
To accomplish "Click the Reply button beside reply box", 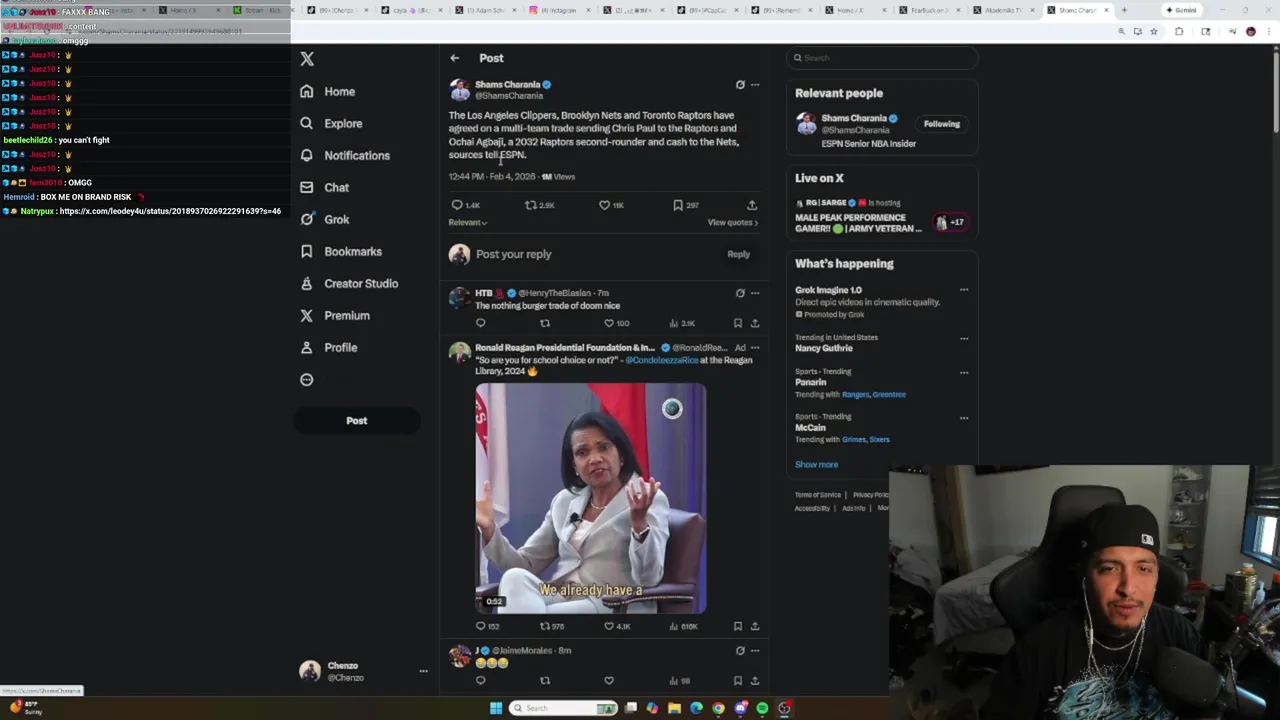I will [739, 254].
